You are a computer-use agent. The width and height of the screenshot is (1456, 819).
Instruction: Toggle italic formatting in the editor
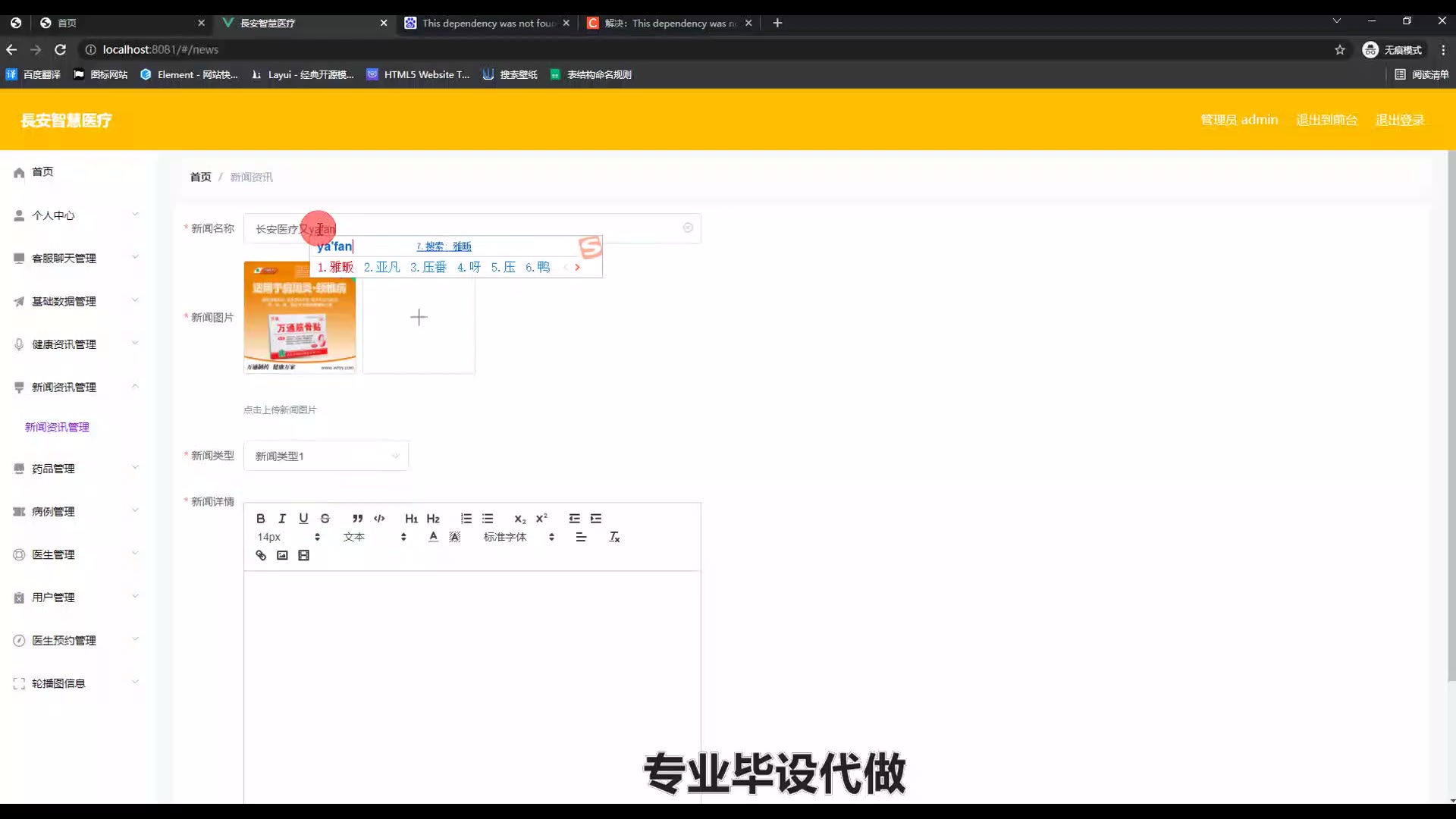click(x=282, y=519)
